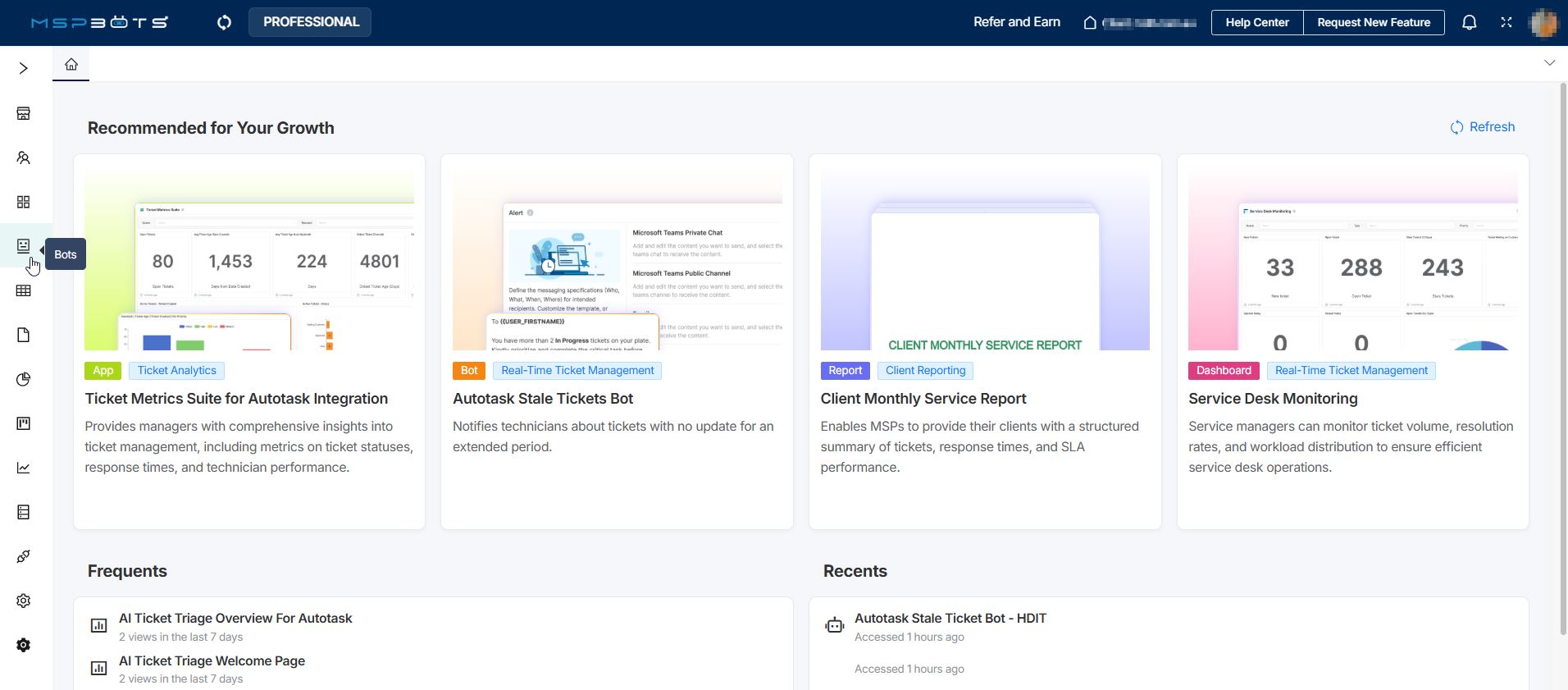Open the pie chart sidebar icon
Screen dimensions: 1568x690
click(24, 379)
